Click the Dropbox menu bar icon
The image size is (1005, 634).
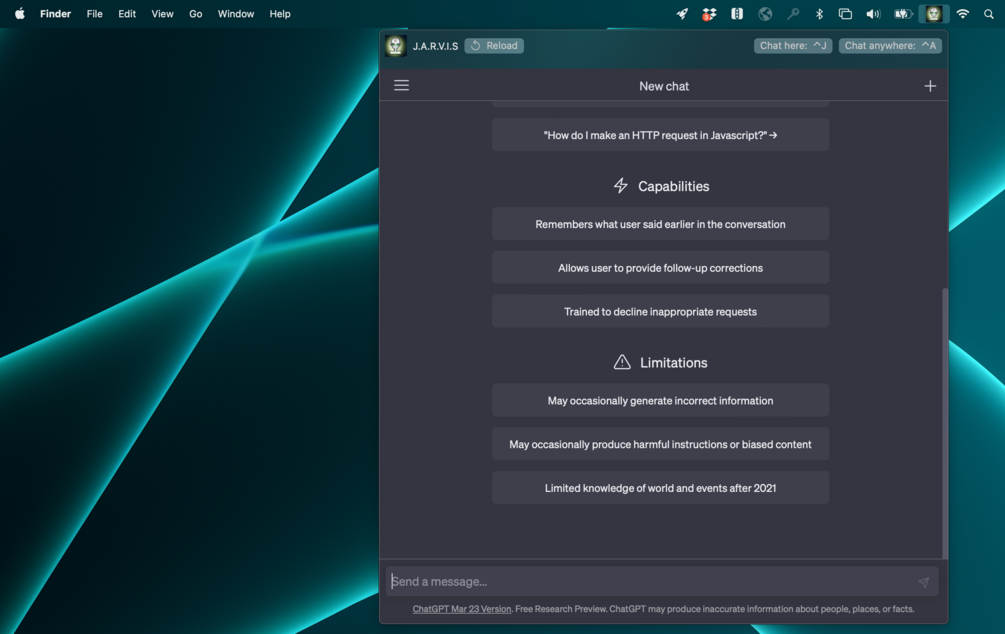[709, 13]
